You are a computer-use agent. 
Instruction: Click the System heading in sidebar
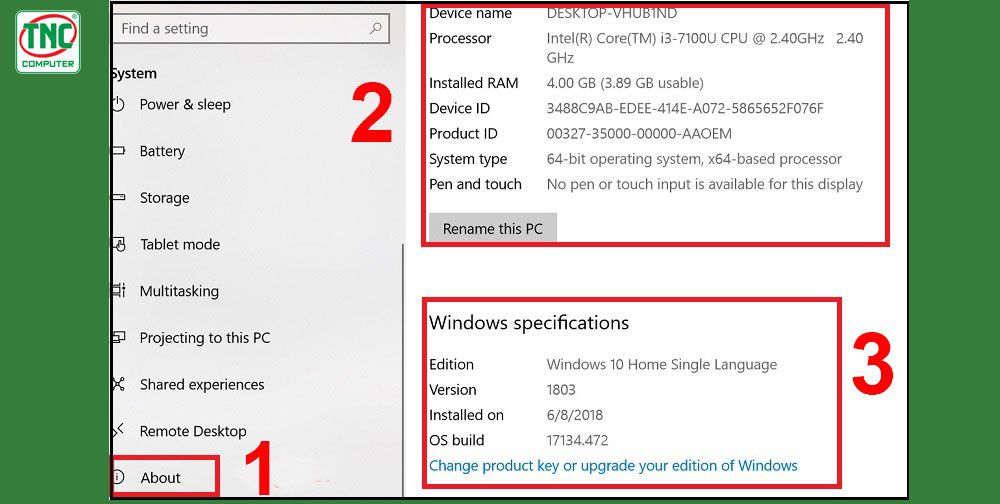click(134, 73)
